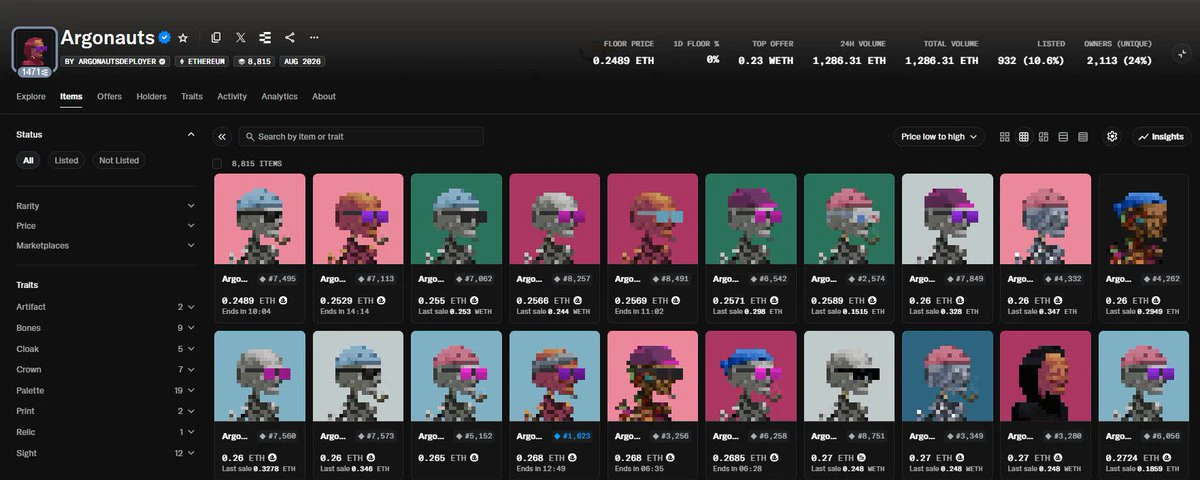Open the Offers tab
1200x480 pixels.
point(109,97)
